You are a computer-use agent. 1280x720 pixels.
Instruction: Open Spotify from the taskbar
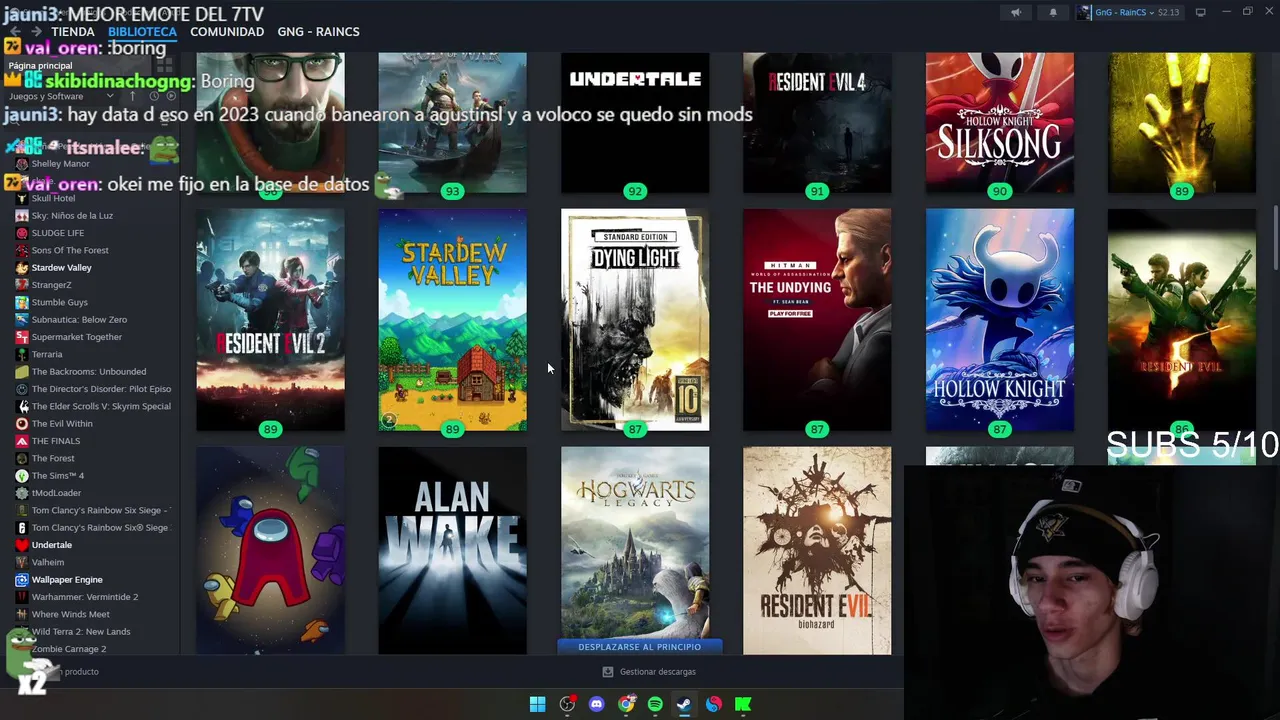pos(655,704)
